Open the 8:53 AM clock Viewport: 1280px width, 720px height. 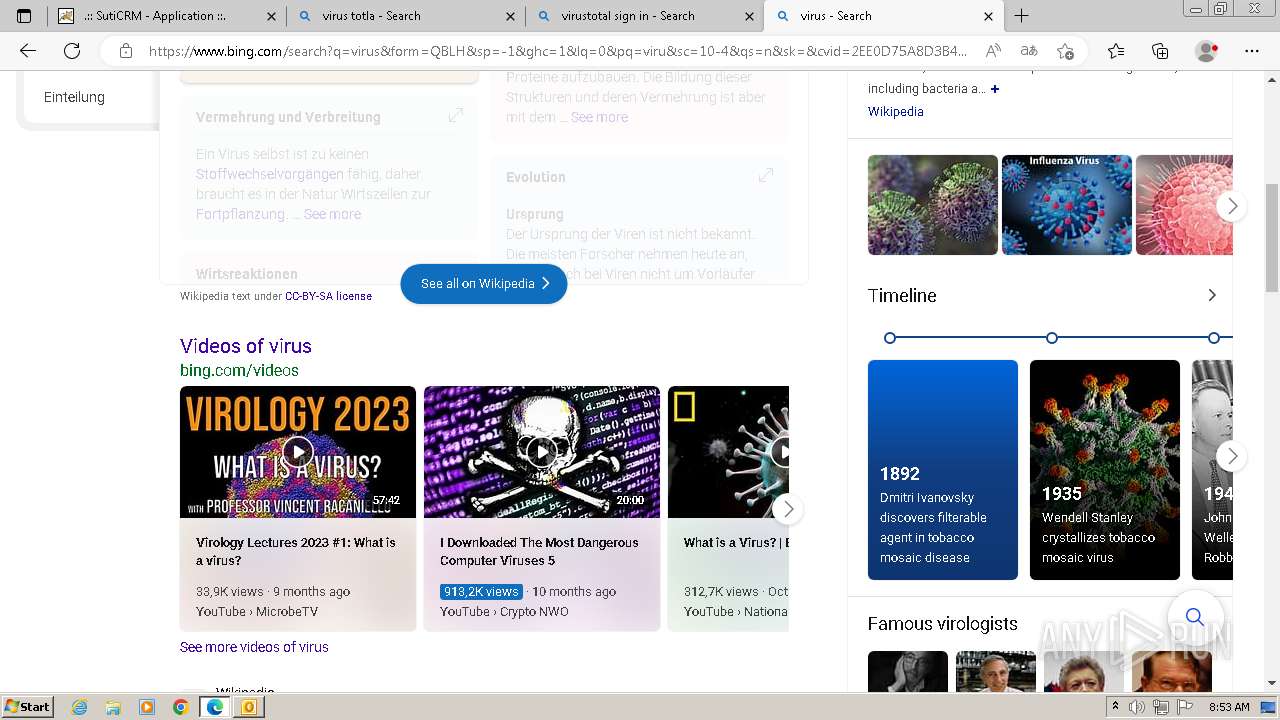pos(1229,707)
